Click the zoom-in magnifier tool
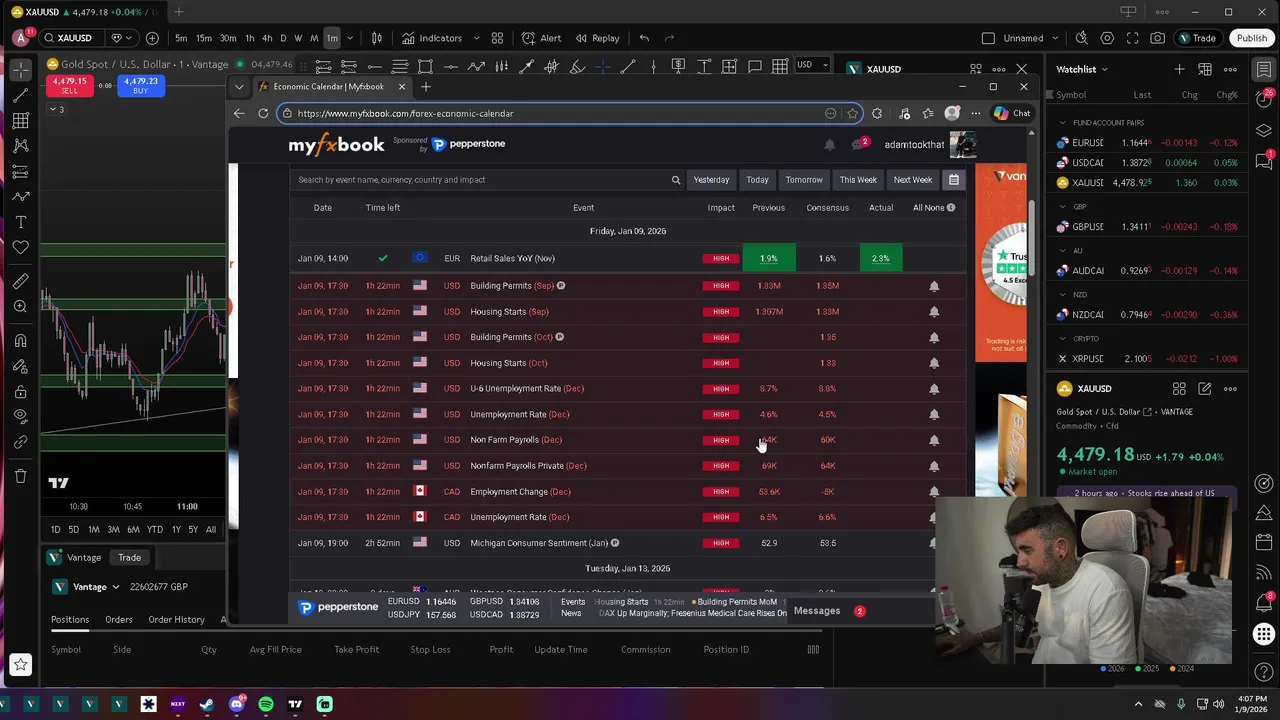 coord(20,307)
